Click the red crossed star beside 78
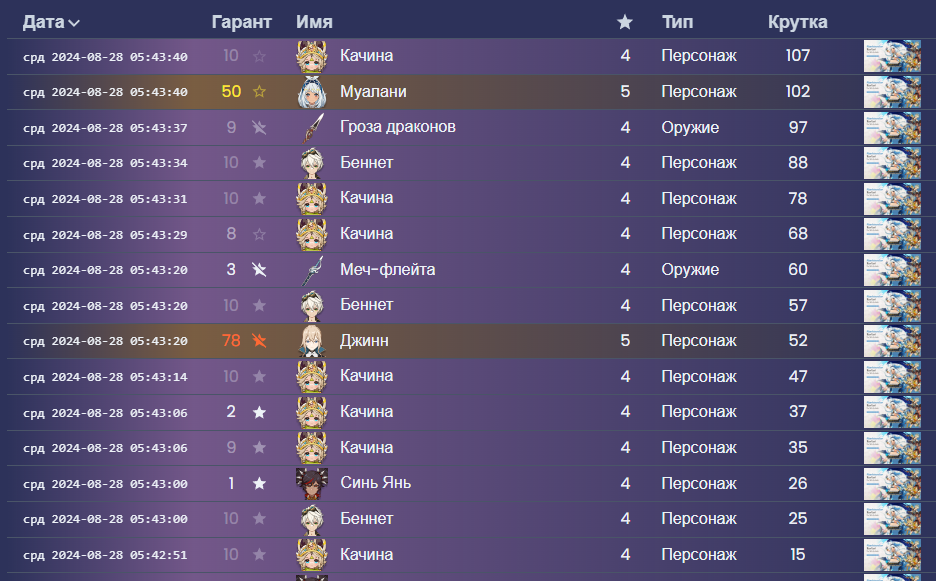This screenshot has height=581, width=936. click(260, 341)
